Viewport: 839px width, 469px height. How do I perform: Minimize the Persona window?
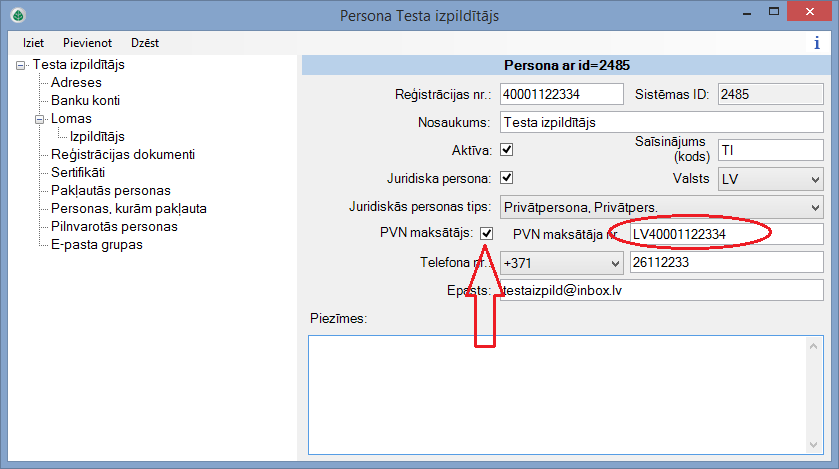point(747,12)
